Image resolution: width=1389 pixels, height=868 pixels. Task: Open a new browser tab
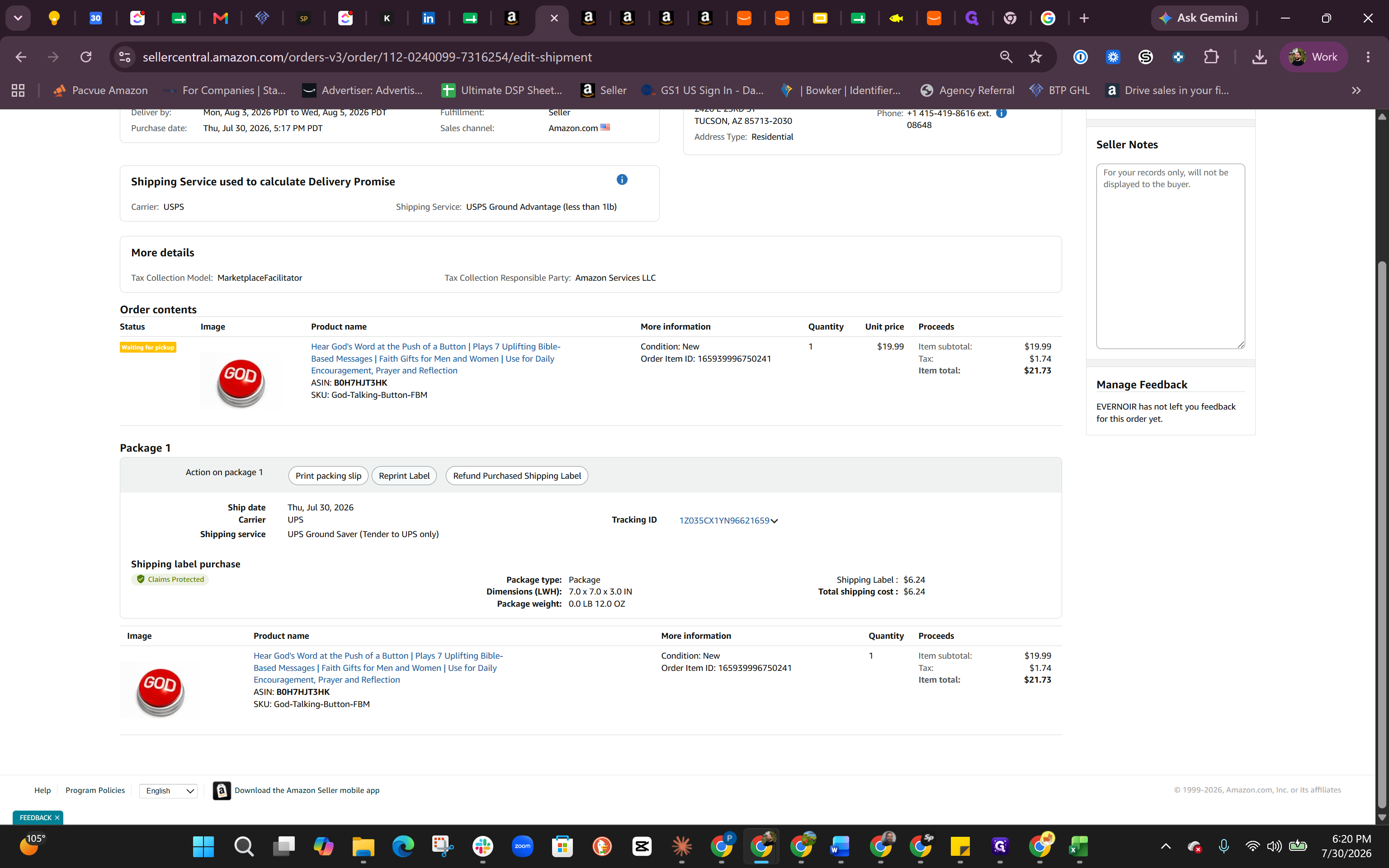pyautogui.click(x=1084, y=19)
